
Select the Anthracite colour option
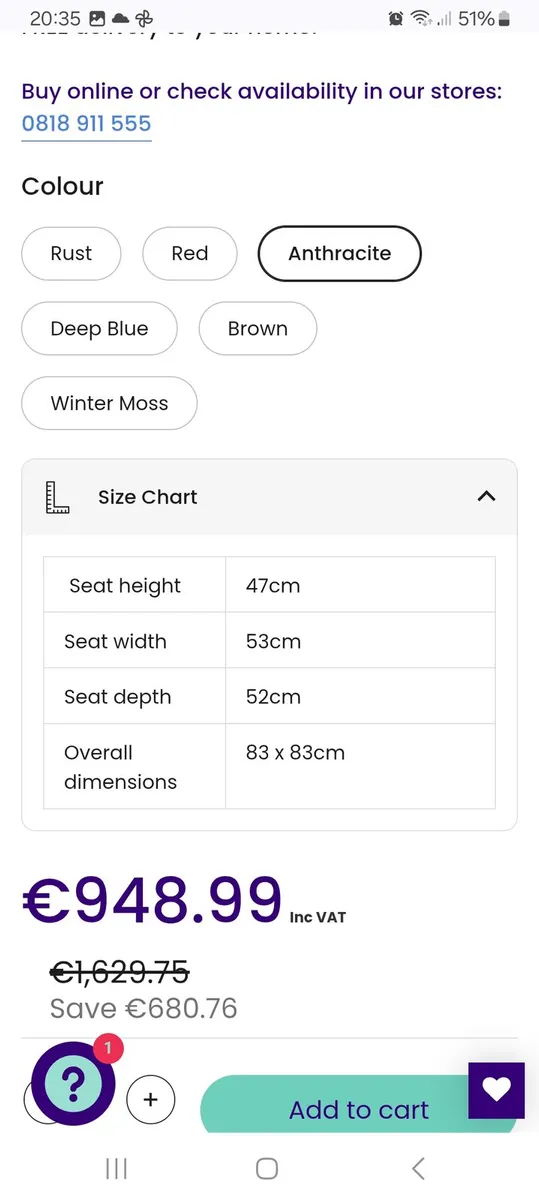pos(340,253)
